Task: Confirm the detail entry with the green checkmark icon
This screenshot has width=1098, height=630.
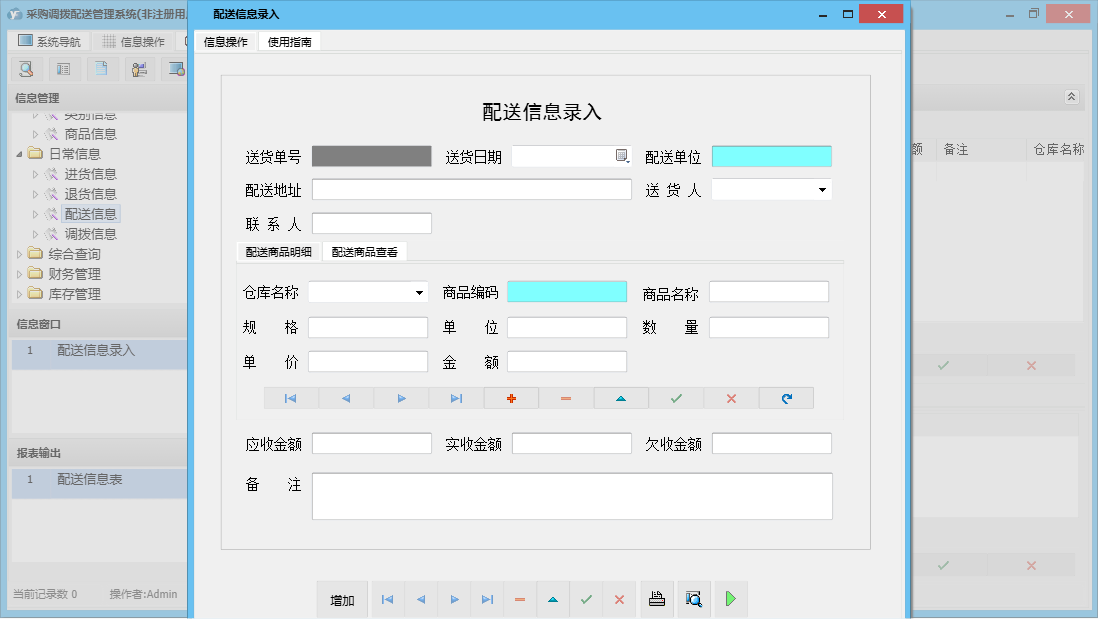Action: click(676, 398)
